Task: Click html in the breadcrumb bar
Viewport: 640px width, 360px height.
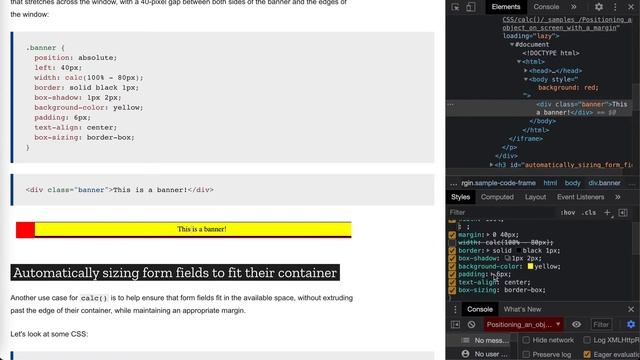Action: [x=550, y=183]
